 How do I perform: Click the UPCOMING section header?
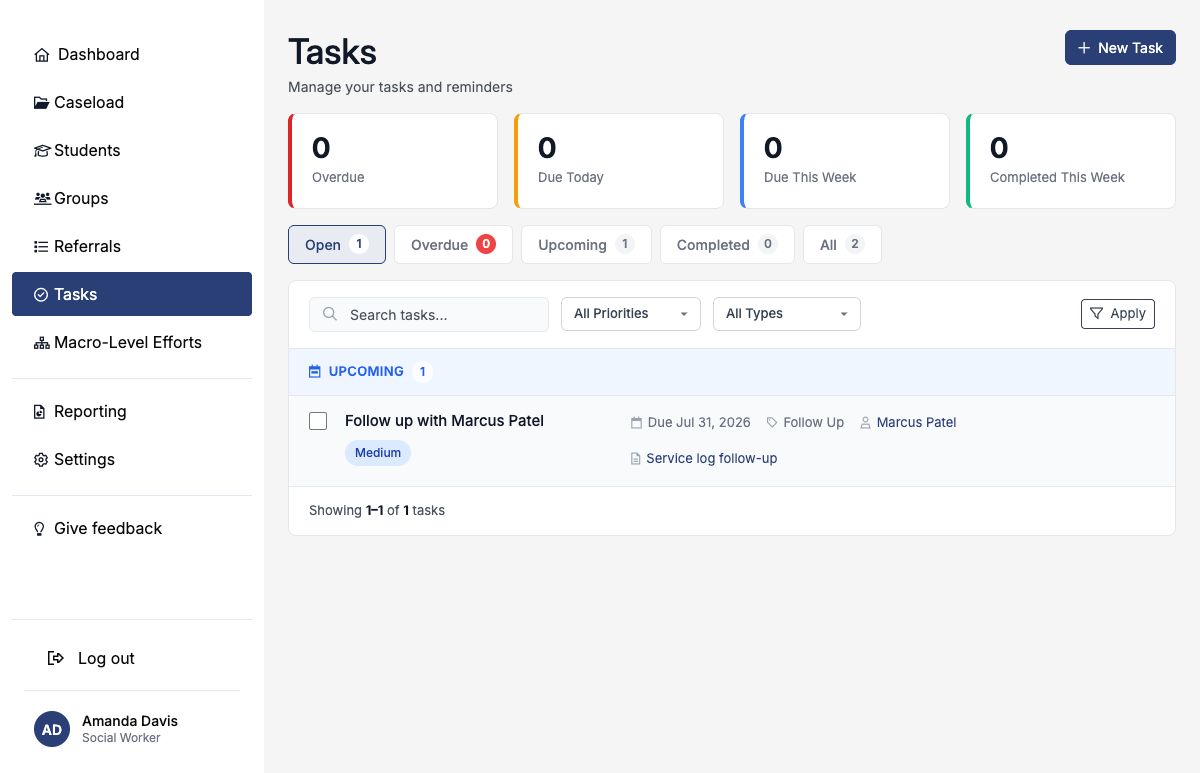732,372
